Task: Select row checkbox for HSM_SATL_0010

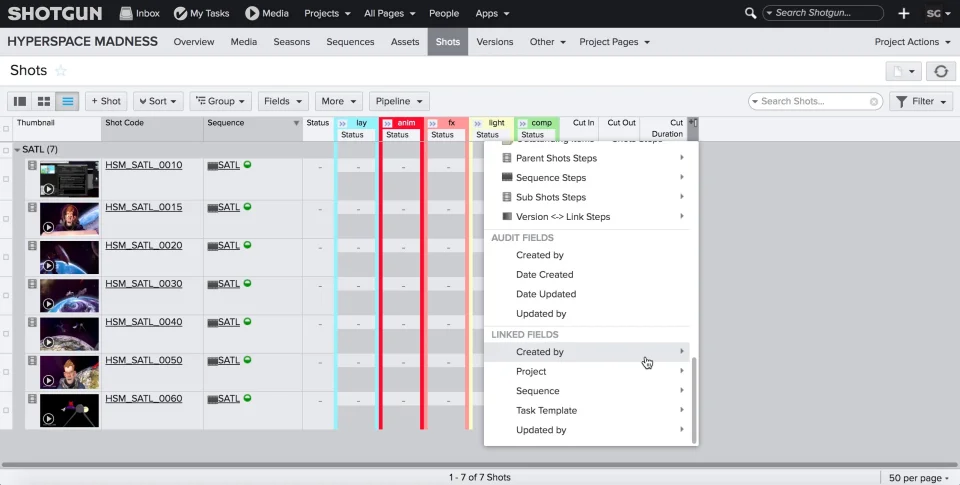Action: pos(6,179)
